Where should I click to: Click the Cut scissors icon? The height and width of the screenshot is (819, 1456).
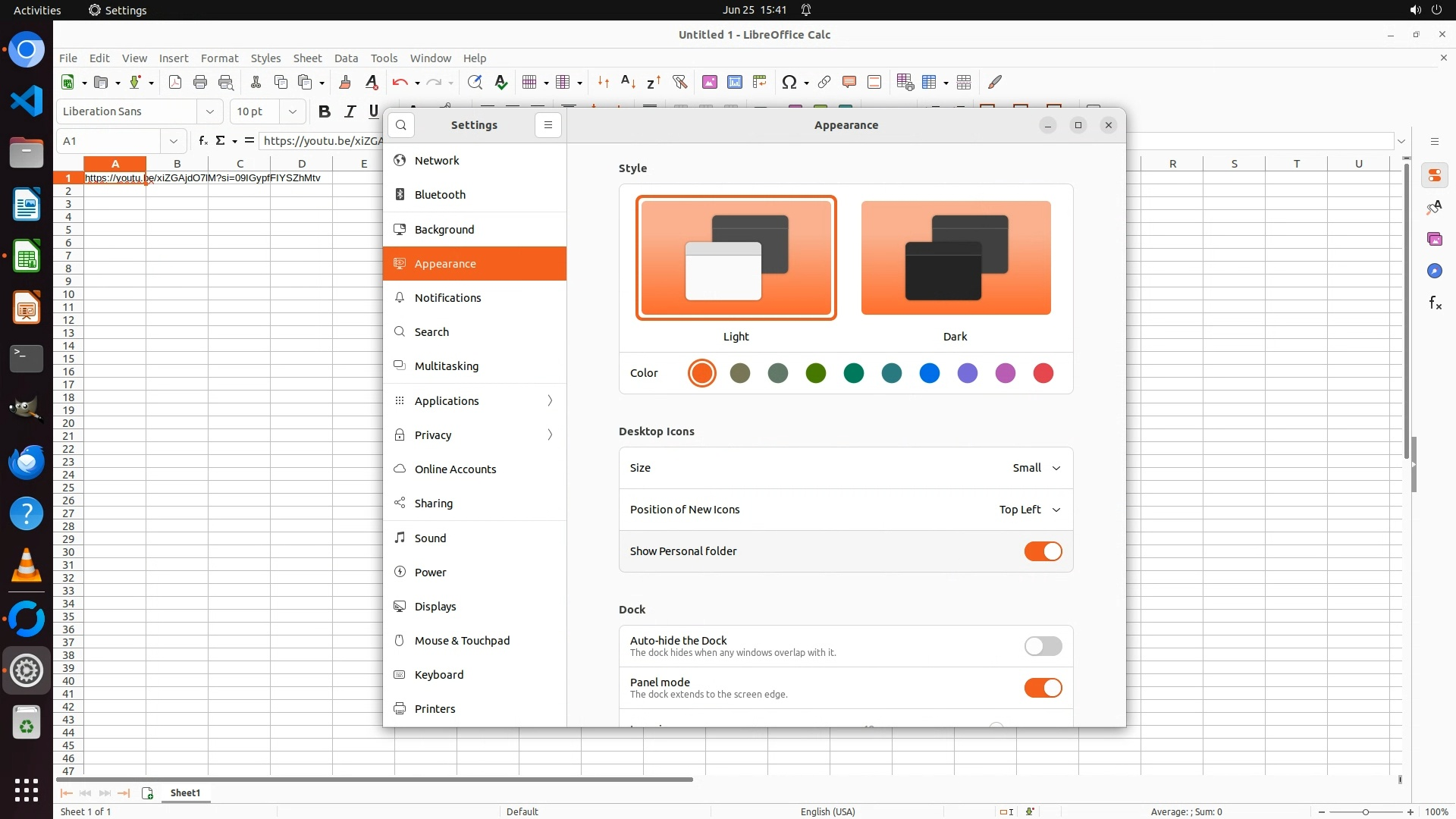tap(256, 83)
